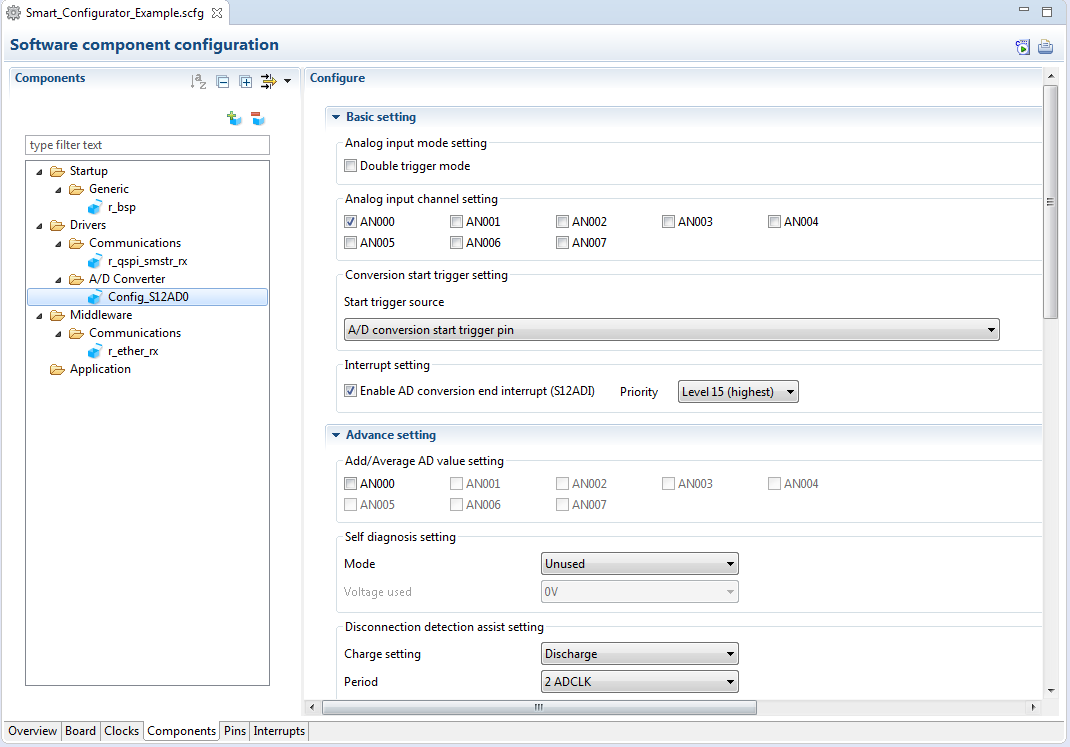The width and height of the screenshot is (1070, 747).
Task: Click the expand all components icon
Action: click(245, 82)
